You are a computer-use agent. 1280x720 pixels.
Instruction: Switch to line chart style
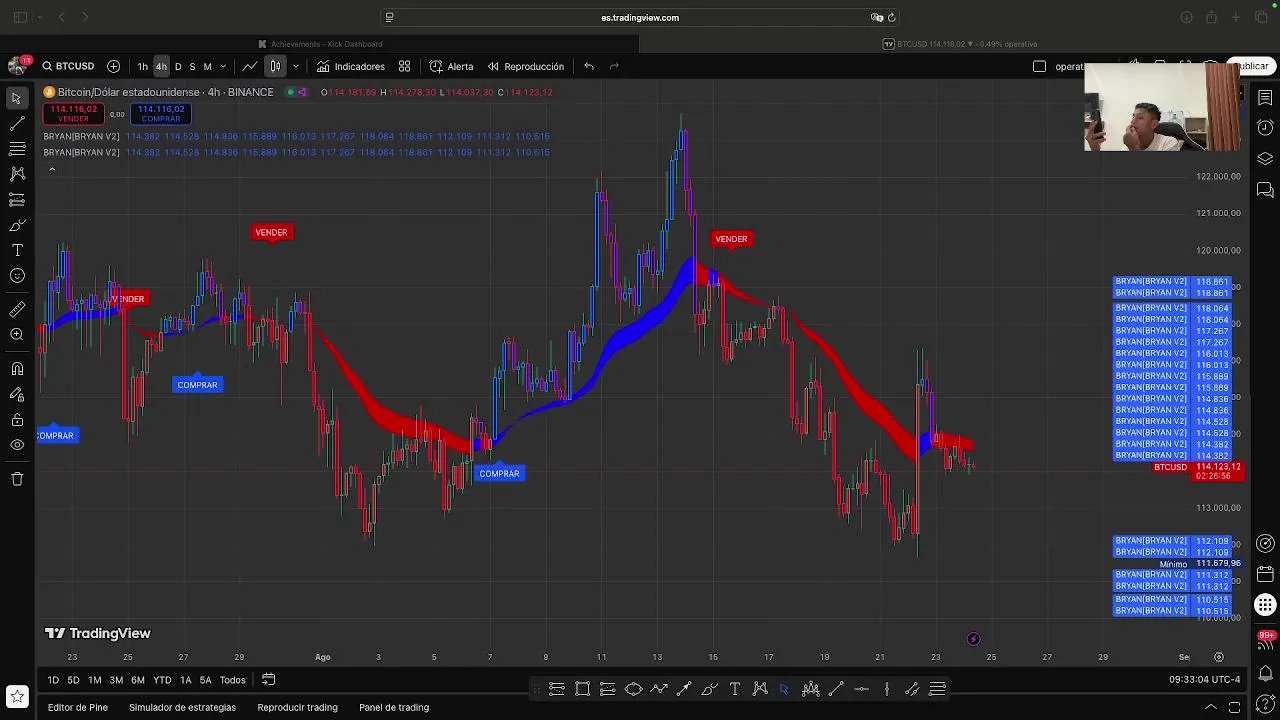pos(249,66)
